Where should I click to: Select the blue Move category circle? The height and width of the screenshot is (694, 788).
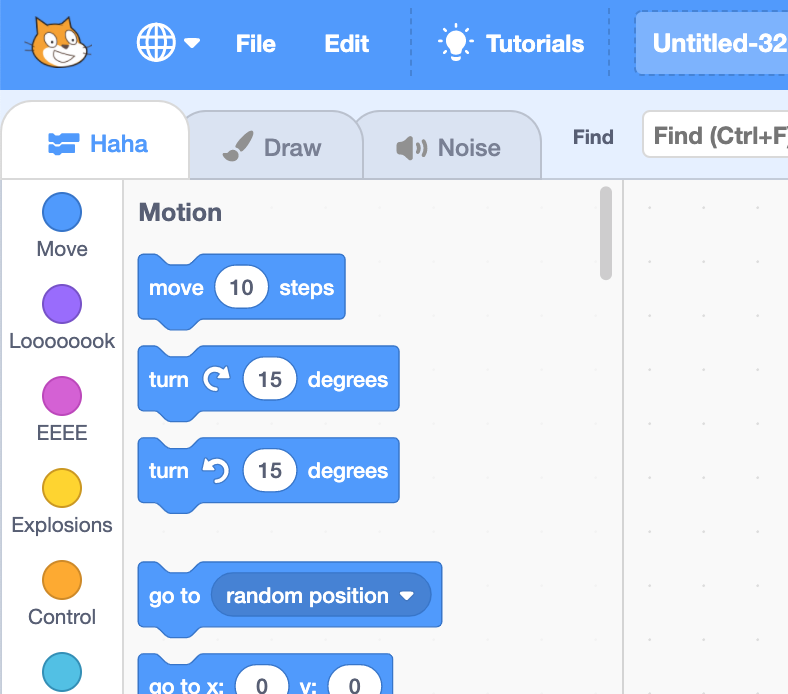point(62,212)
